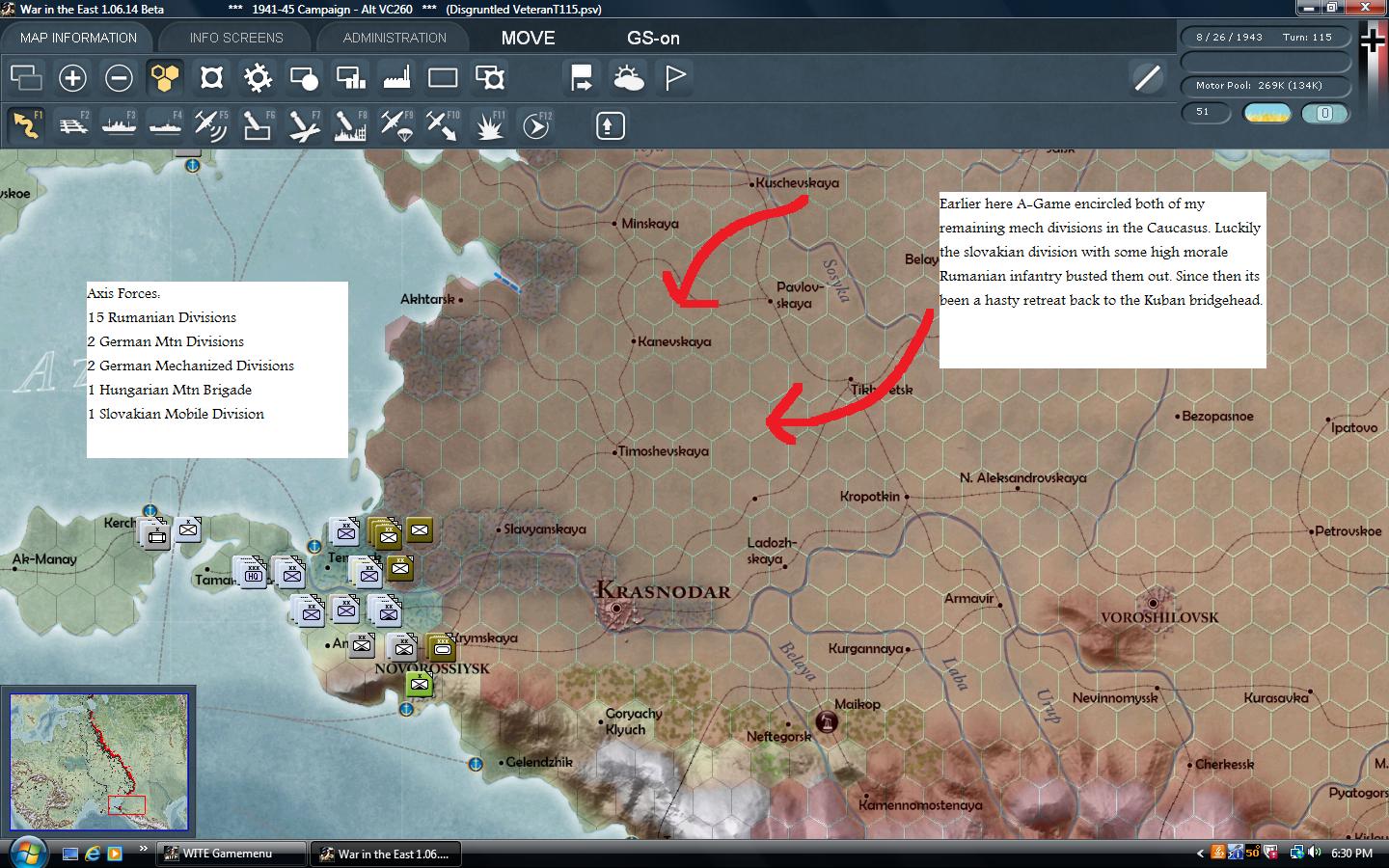
Task: Zoom in with the plus icon
Action: coord(72,78)
